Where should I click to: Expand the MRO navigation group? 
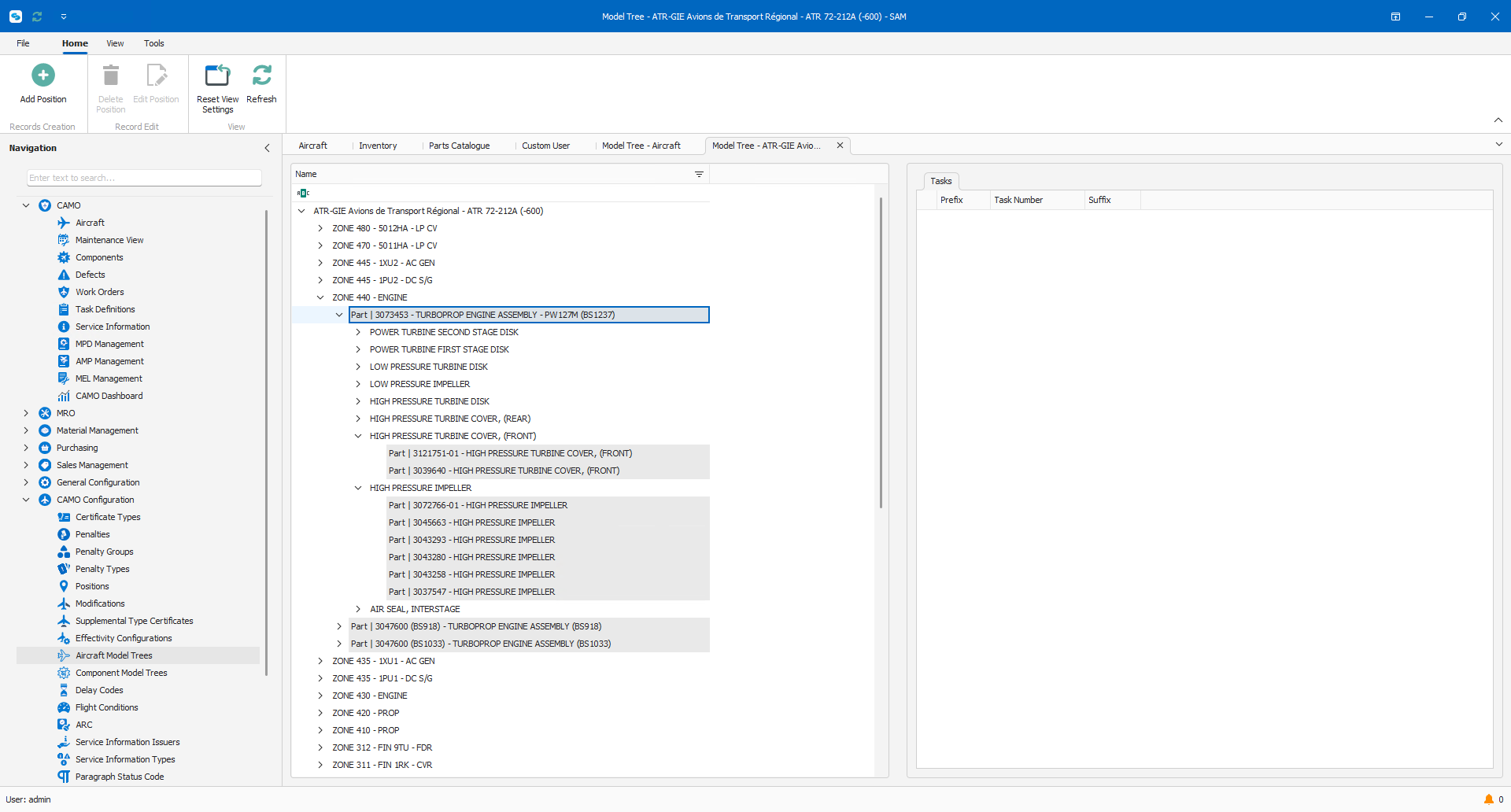pos(26,413)
